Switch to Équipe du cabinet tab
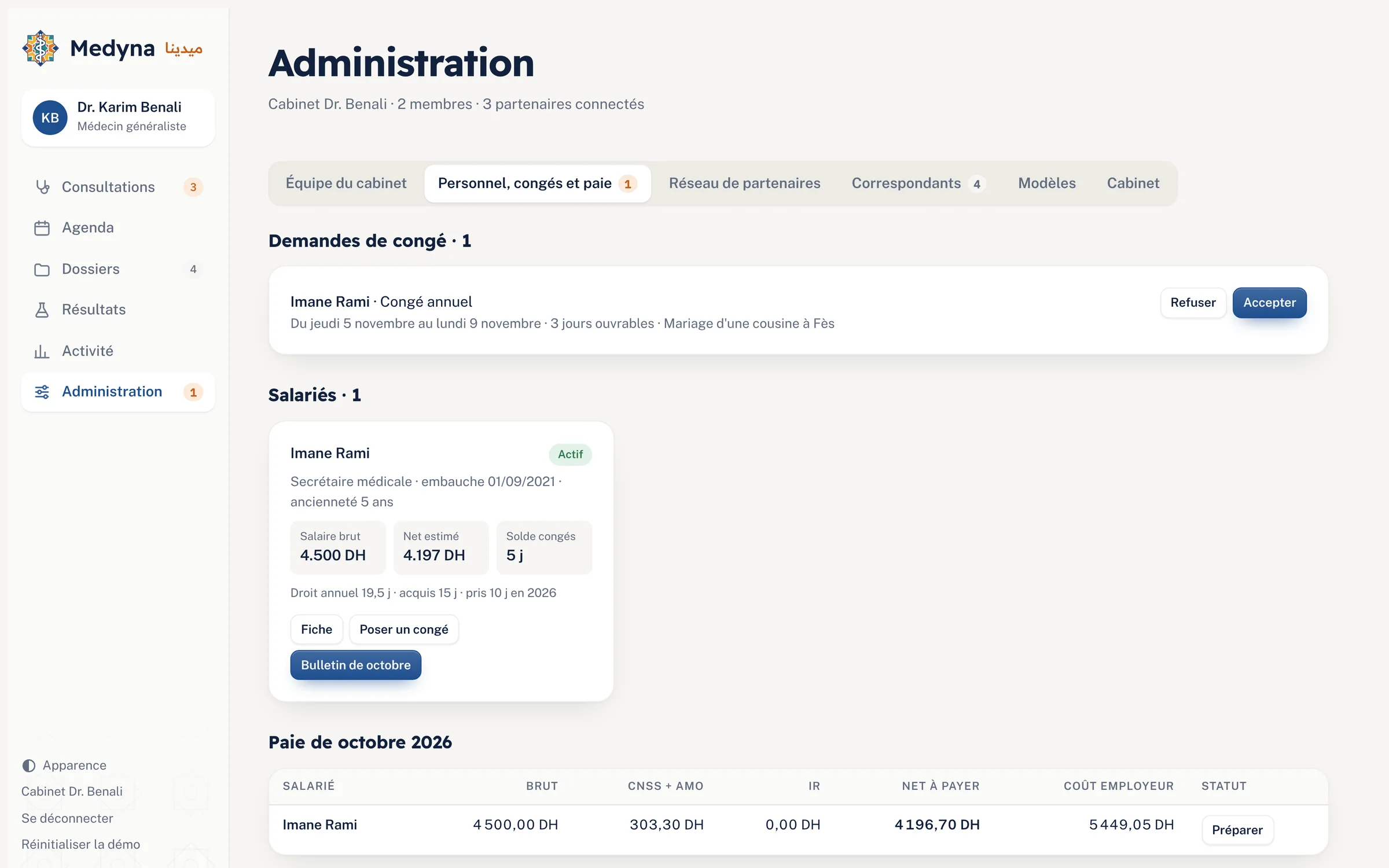The height and width of the screenshot is (868, 1389). tap(346, 183)
